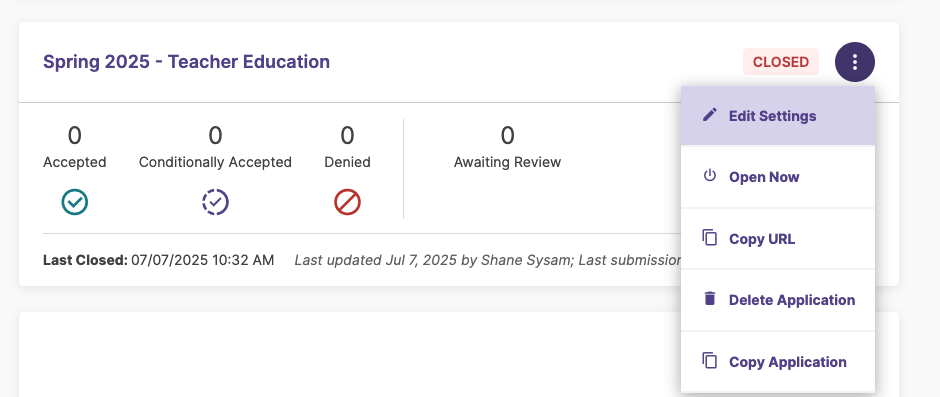Screen dimensions: 940x397
Task: Click the dashed Conditionally Accepted checkmark icon
Action: click(215, 202)
